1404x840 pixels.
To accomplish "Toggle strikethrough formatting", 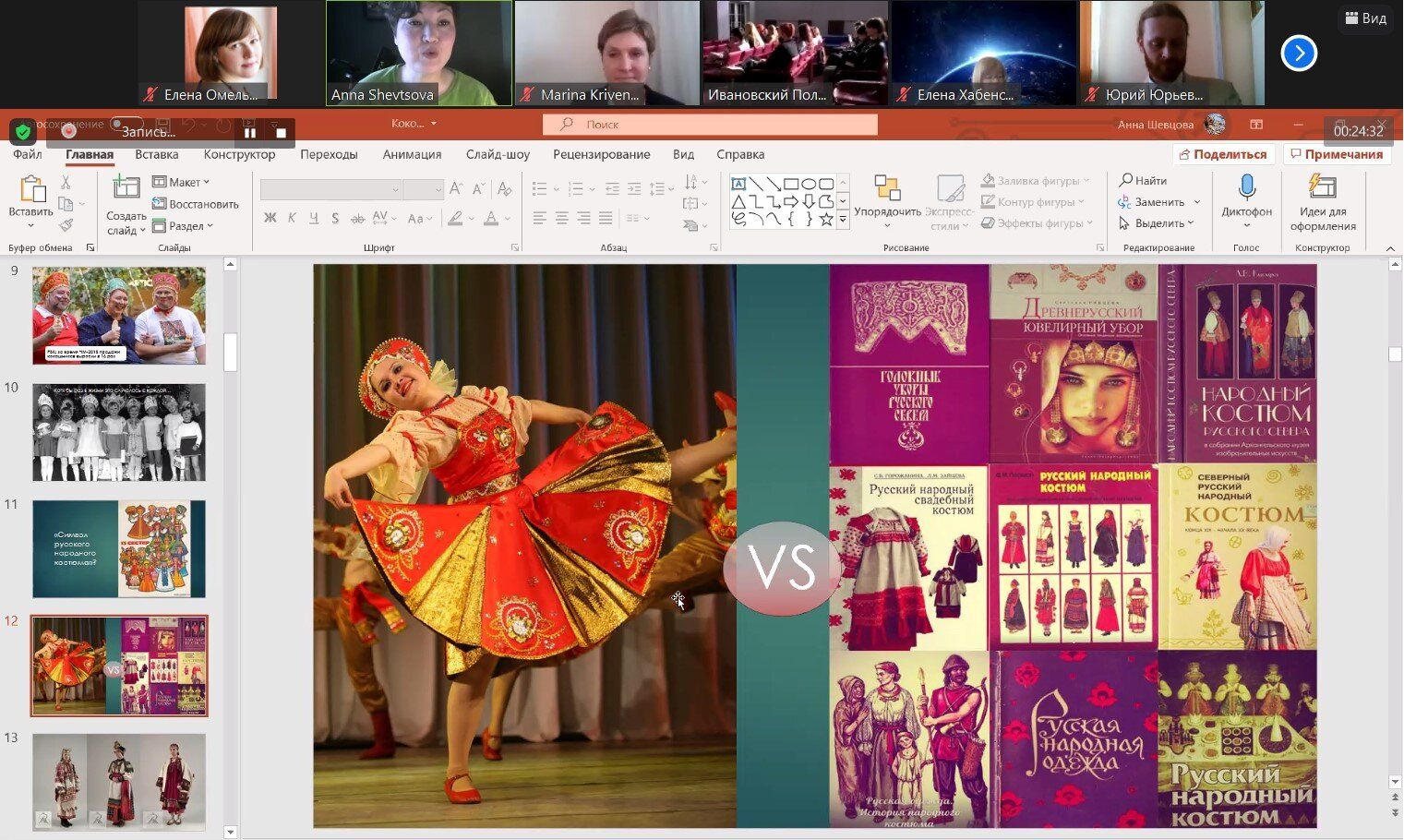I will point(357,218).
